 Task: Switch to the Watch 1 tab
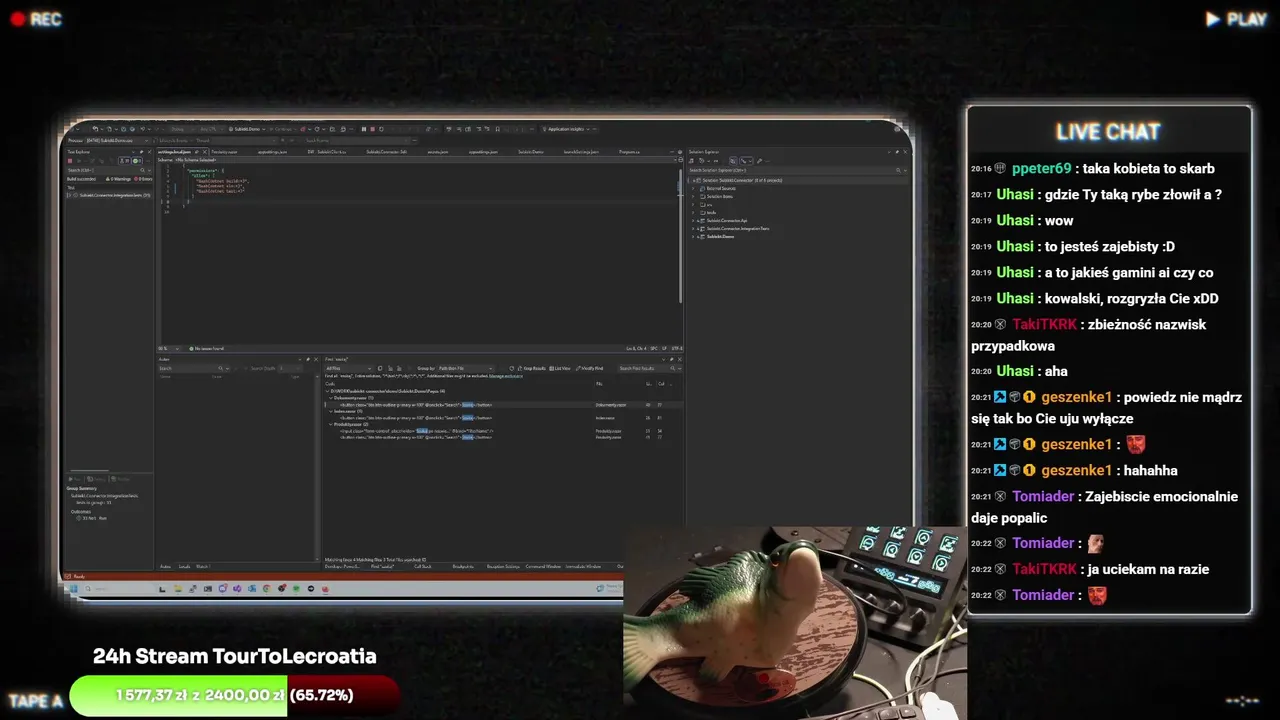tap(203, 566)
